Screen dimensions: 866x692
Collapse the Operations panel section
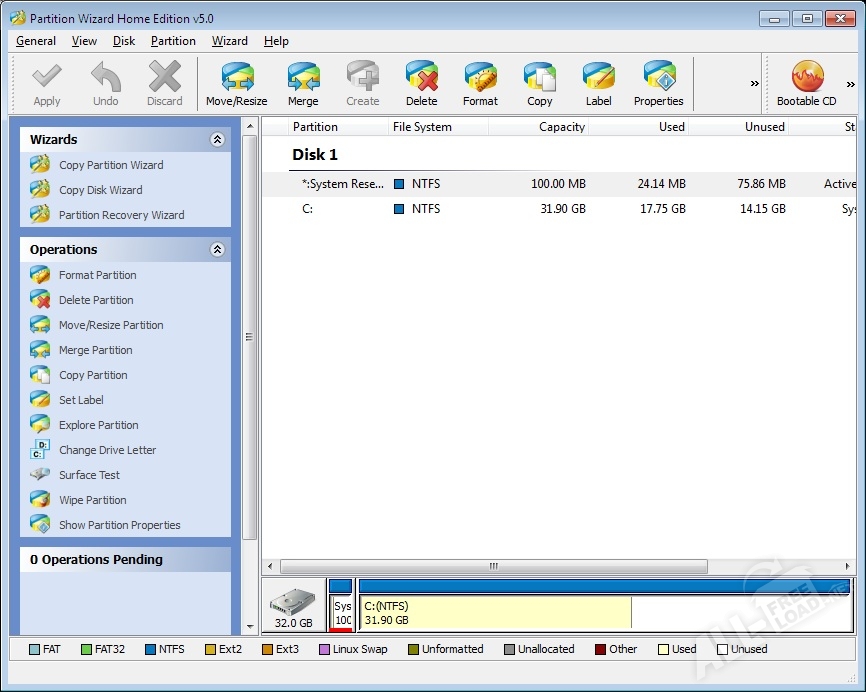[x=217, y=250]
